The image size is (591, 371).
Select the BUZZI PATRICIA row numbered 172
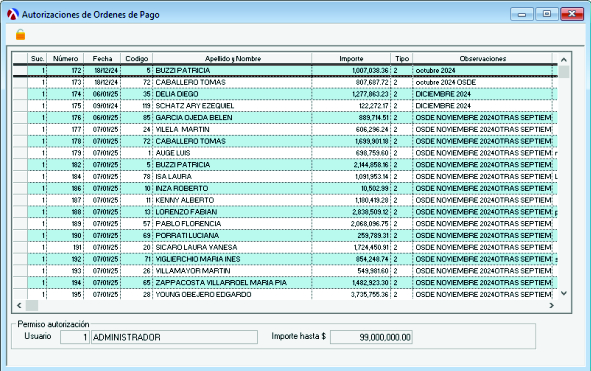point(285,71)
